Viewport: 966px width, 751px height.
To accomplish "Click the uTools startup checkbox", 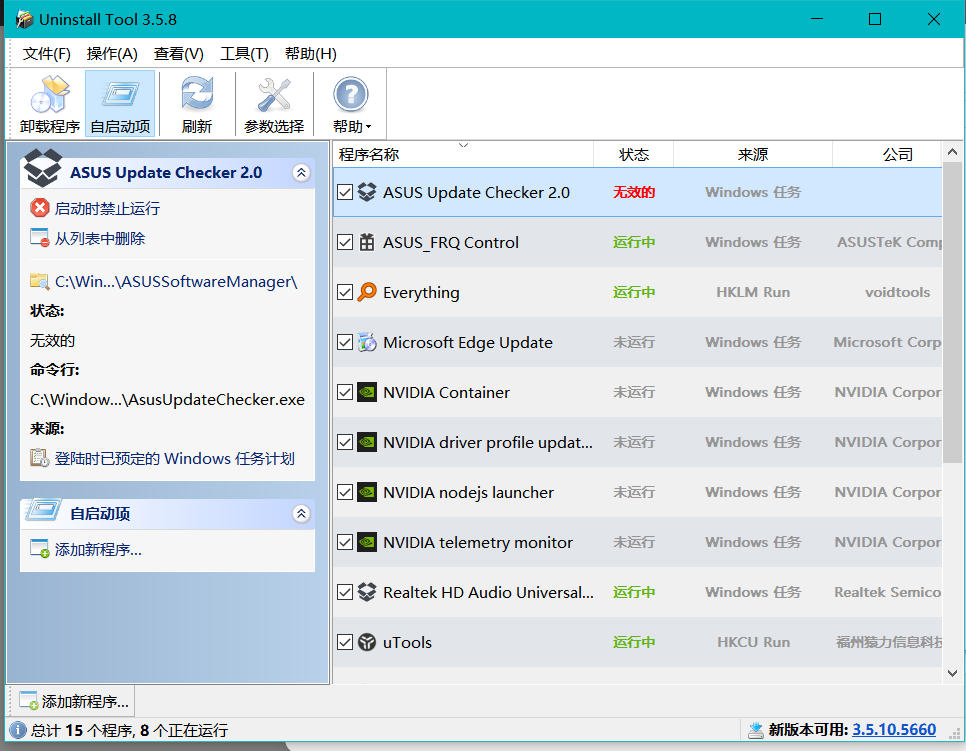I will click(345, 642).
